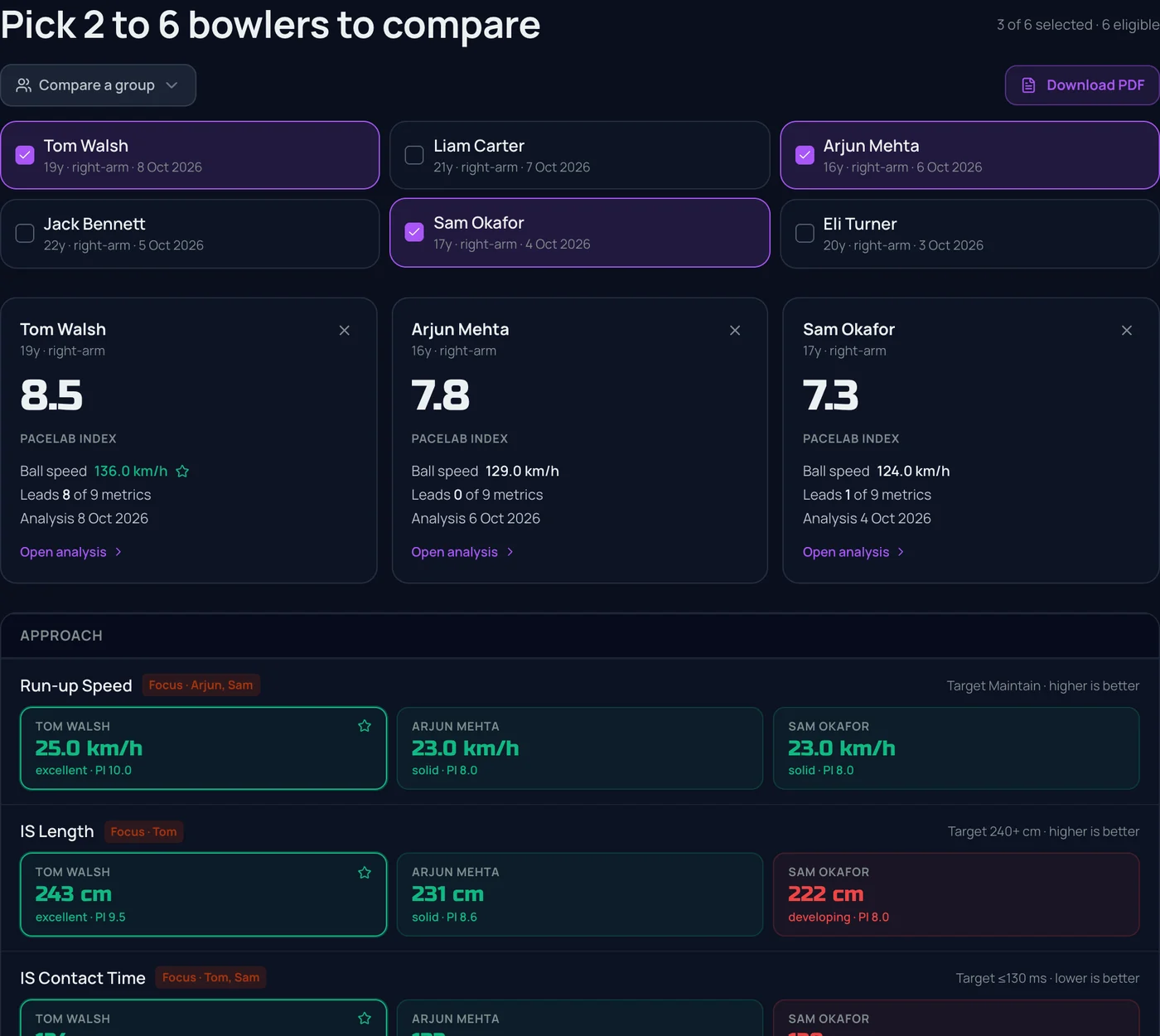Uncheck the Arjun Mehta checkbox

pyautogui.click(x=805, y=155)
